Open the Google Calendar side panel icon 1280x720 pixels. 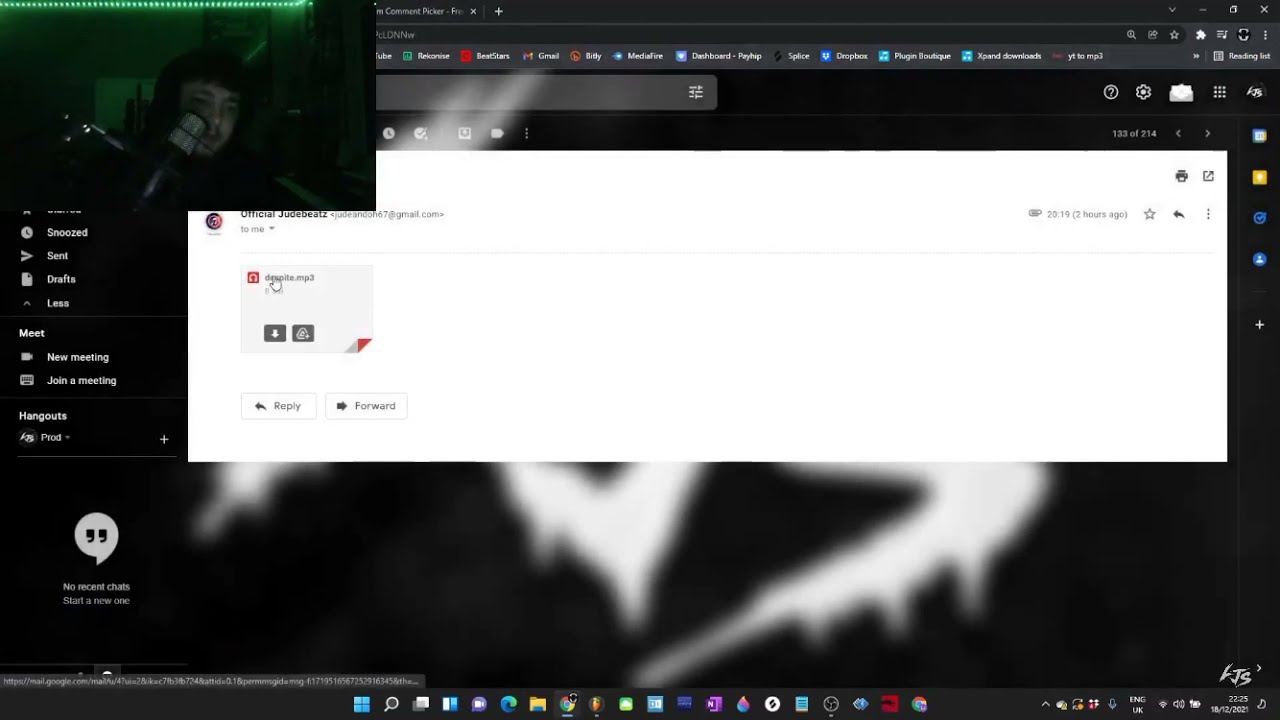[1260, 136]
